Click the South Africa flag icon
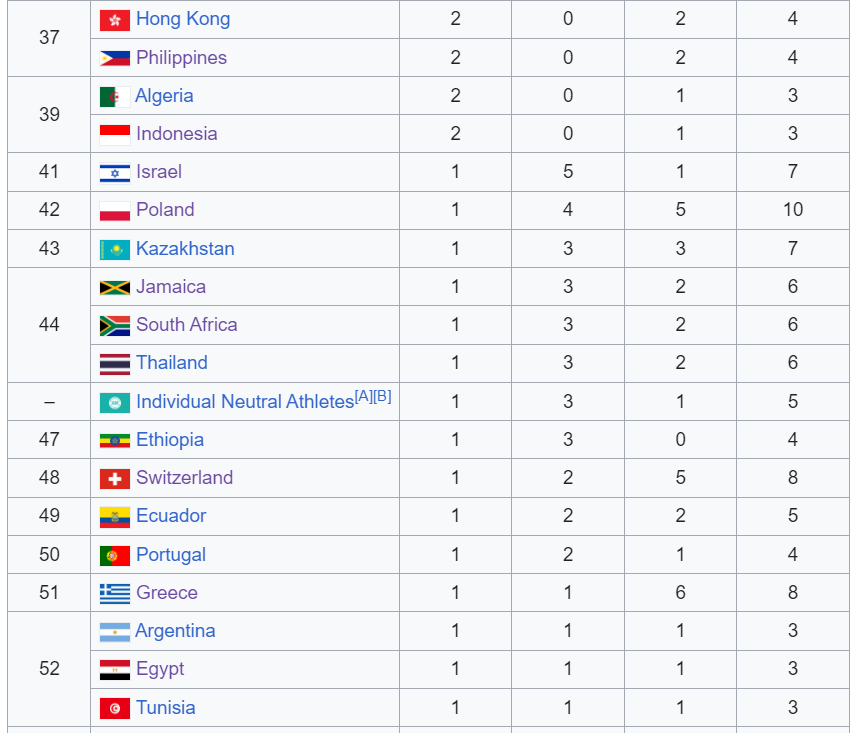 [x=115, y=326]
